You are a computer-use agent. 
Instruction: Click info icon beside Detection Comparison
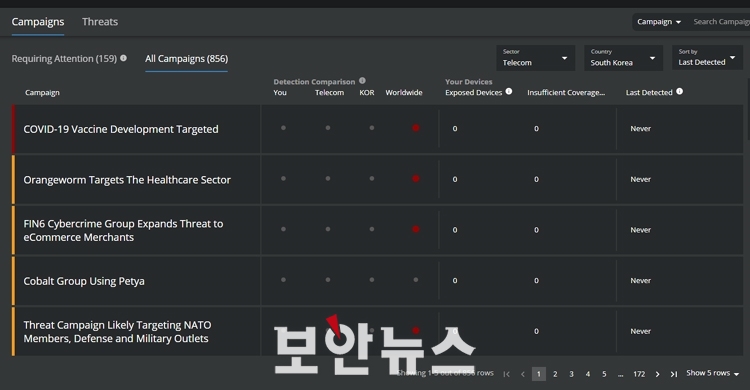click(x=362, y=80)
